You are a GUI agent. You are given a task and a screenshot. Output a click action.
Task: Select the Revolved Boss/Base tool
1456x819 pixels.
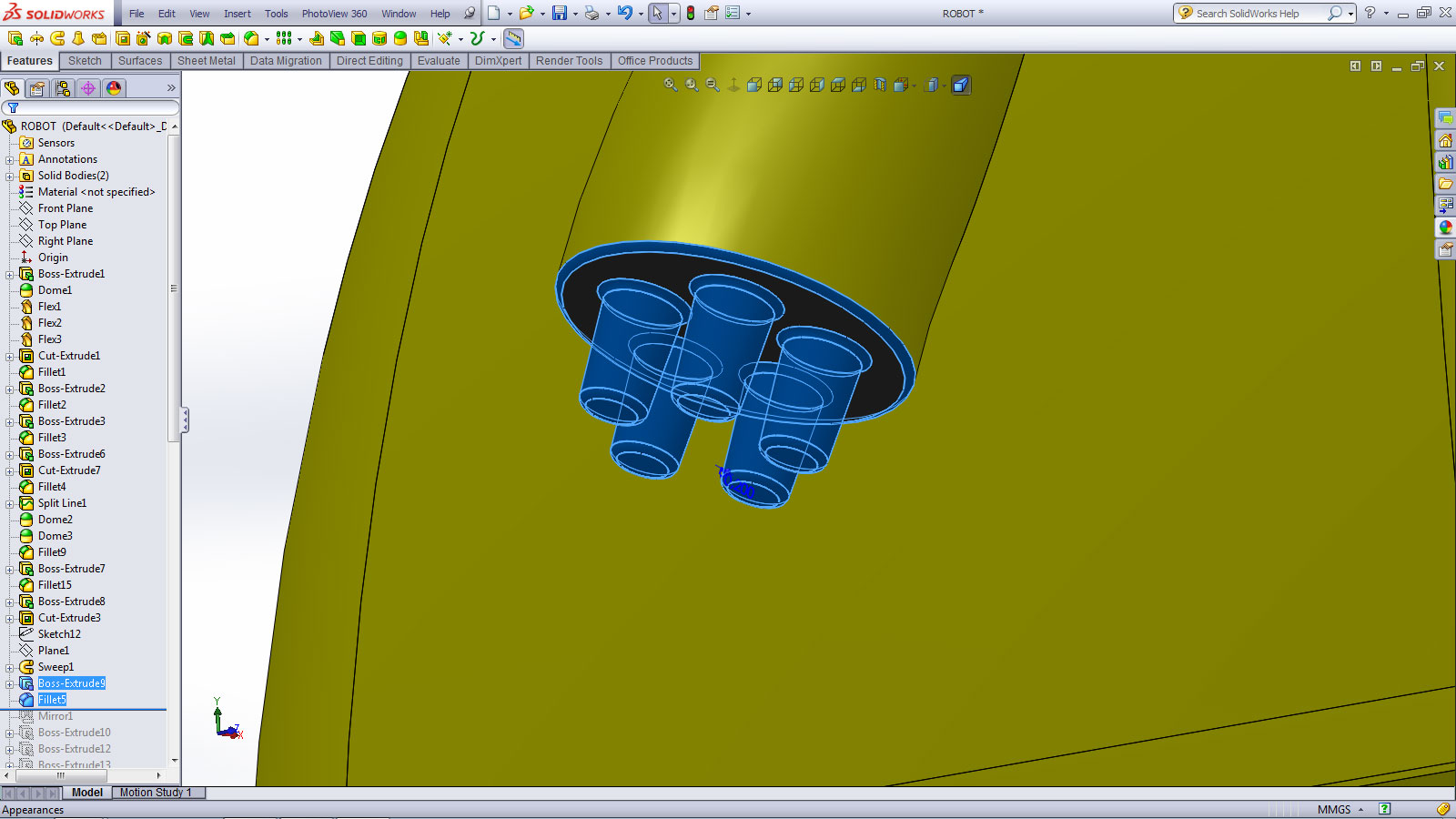[x=36, y=38]
